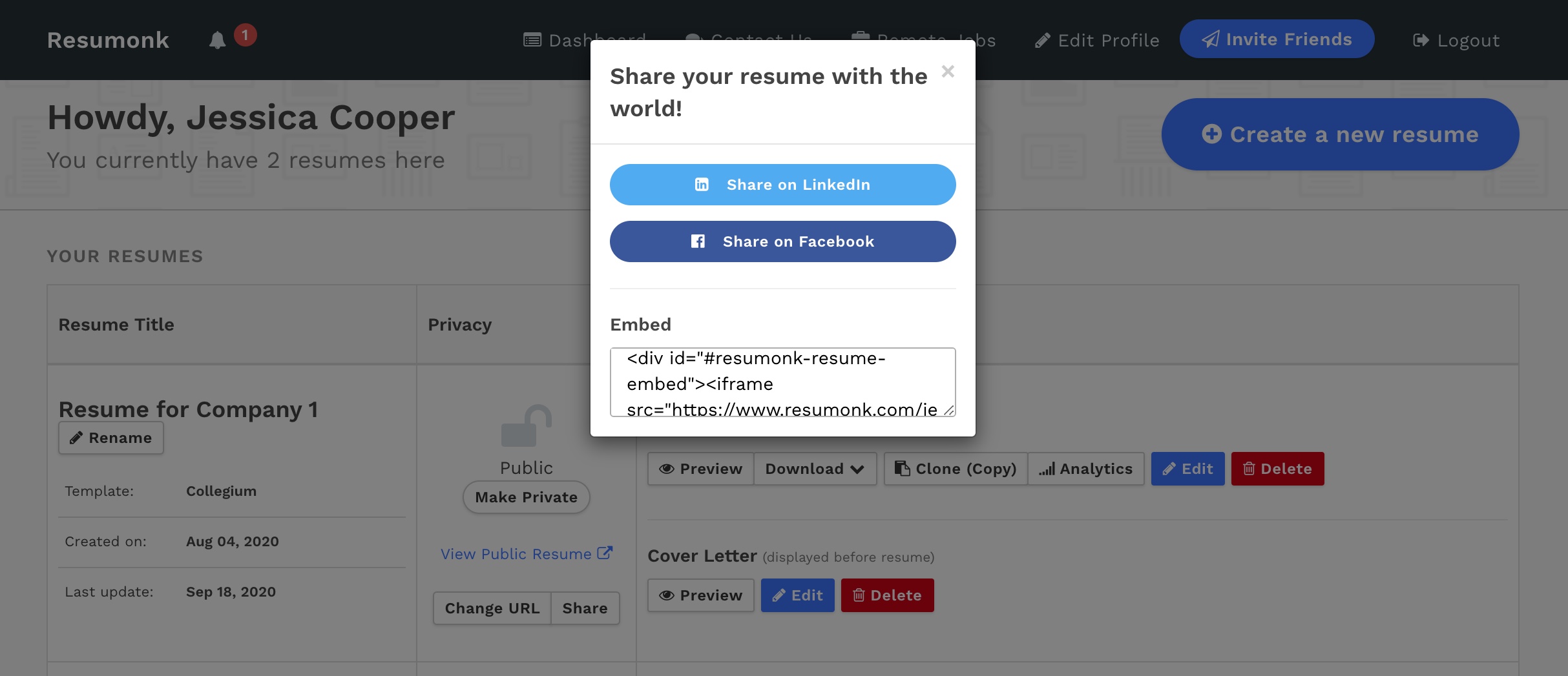View resume Analytics
1568x676 pixels.
1085,469
